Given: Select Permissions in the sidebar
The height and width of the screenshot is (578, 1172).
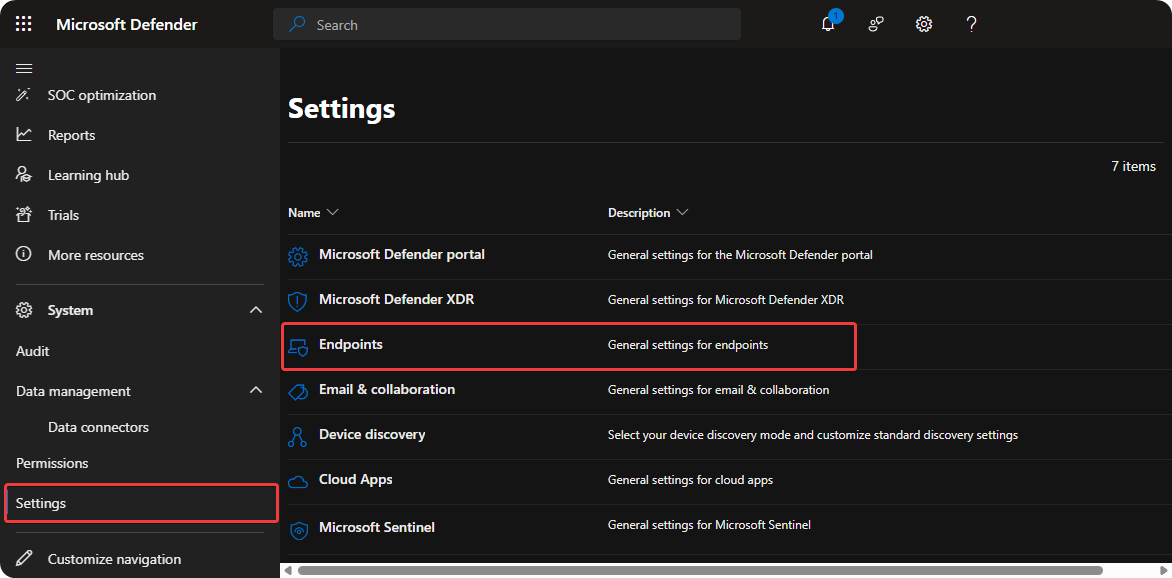Looking at the screenshot, I should [x=52, y=463].
